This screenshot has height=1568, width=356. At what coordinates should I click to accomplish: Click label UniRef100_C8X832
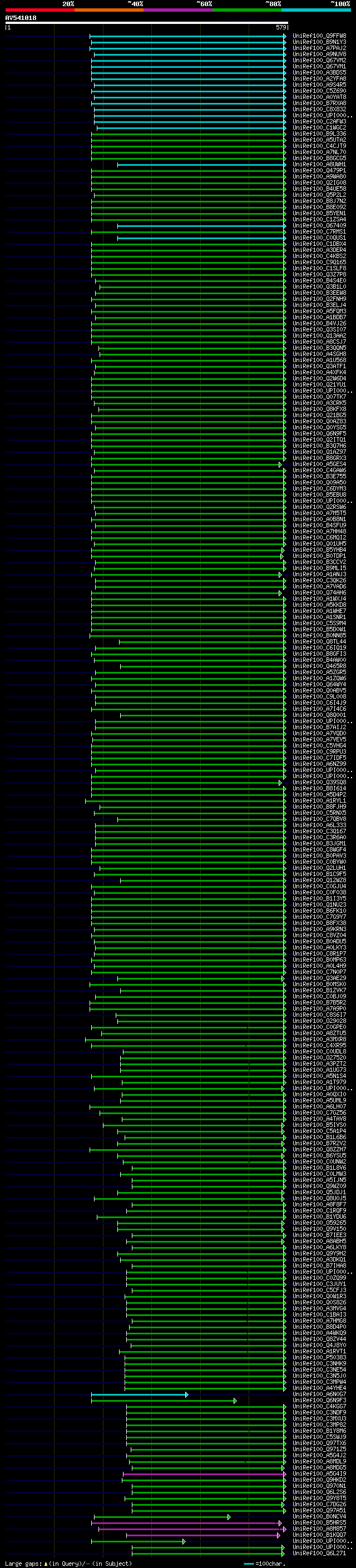pos(319,109)
